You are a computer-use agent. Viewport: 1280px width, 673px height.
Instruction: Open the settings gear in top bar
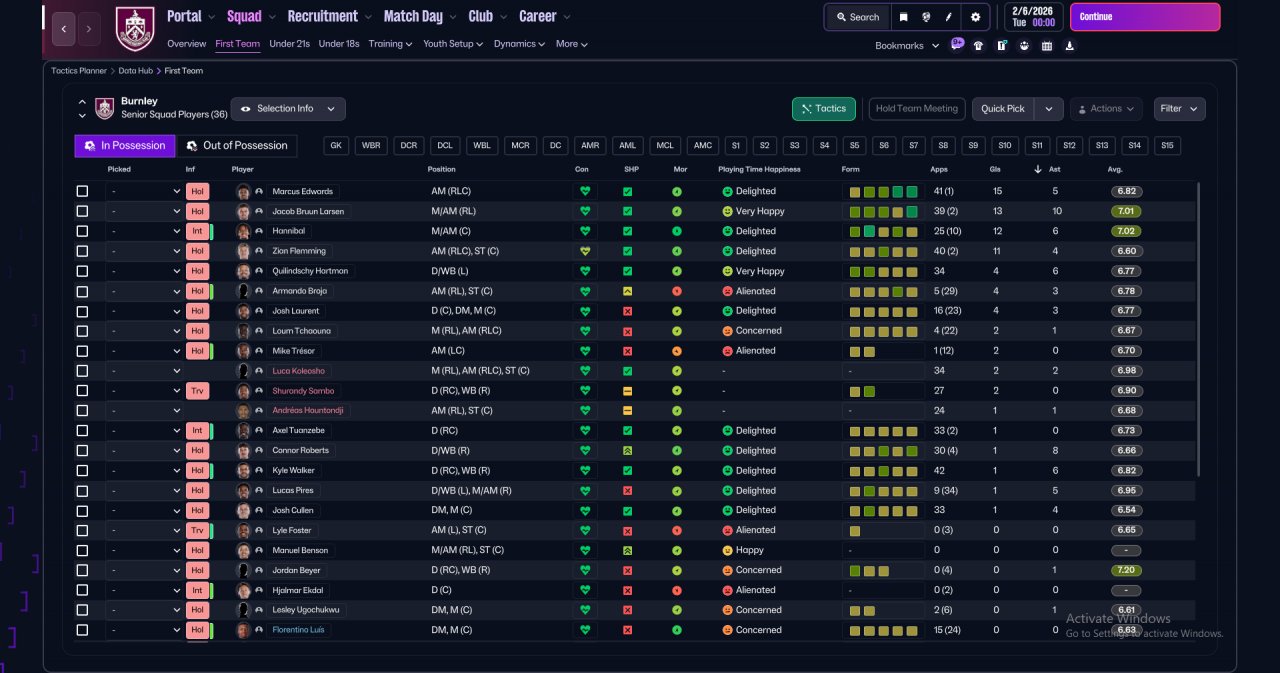click(x=976, y=17)
